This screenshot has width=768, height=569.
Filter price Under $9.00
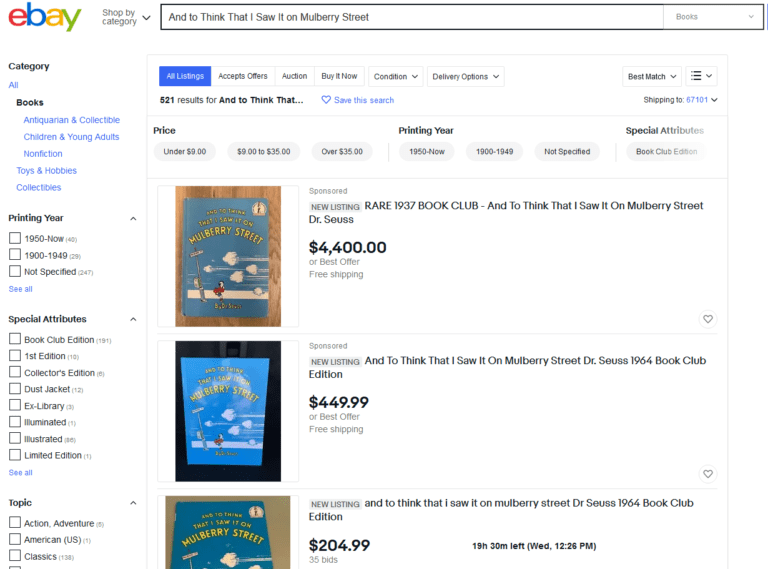coord(185,152)
